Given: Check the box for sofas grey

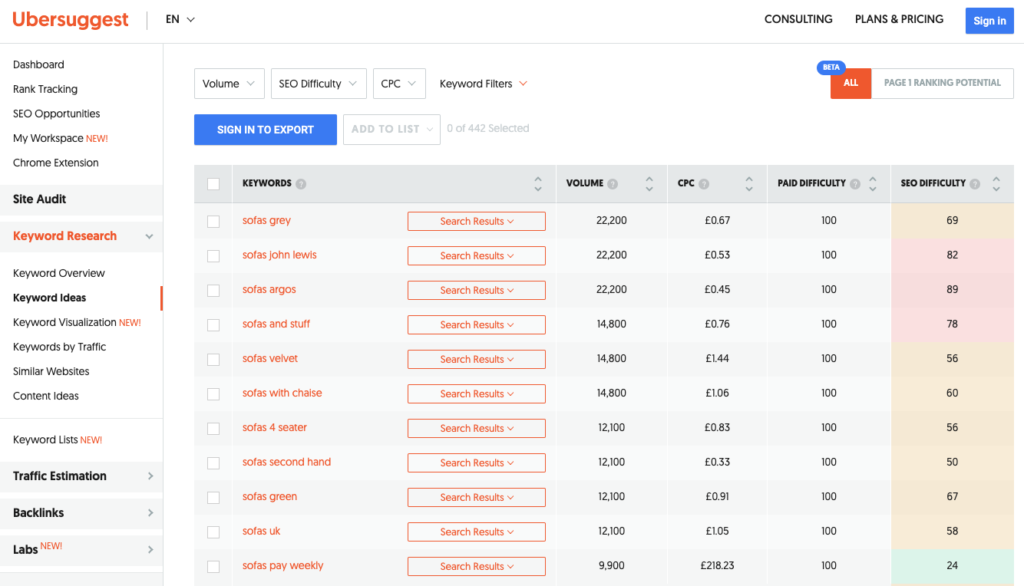Looking at the screenshot, I should (x=214, y=221).
